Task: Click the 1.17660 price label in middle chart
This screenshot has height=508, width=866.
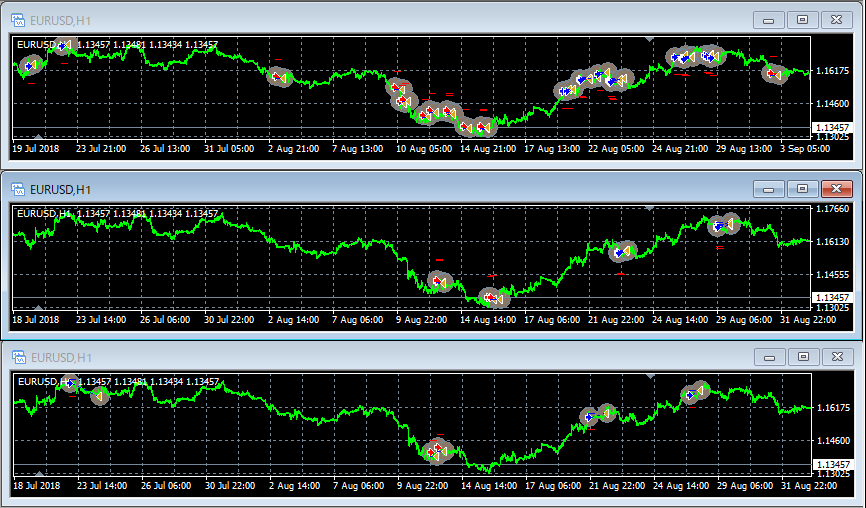Action: click(x=832, y=209)
